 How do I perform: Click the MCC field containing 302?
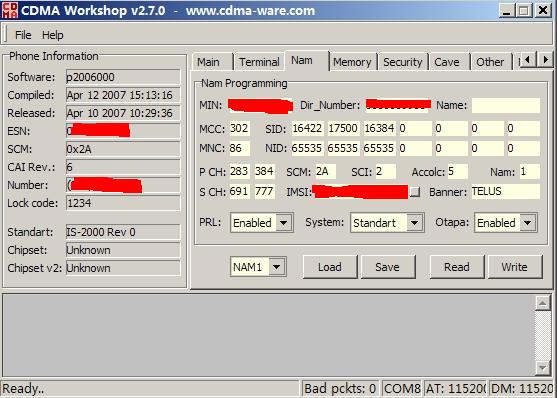239,128
